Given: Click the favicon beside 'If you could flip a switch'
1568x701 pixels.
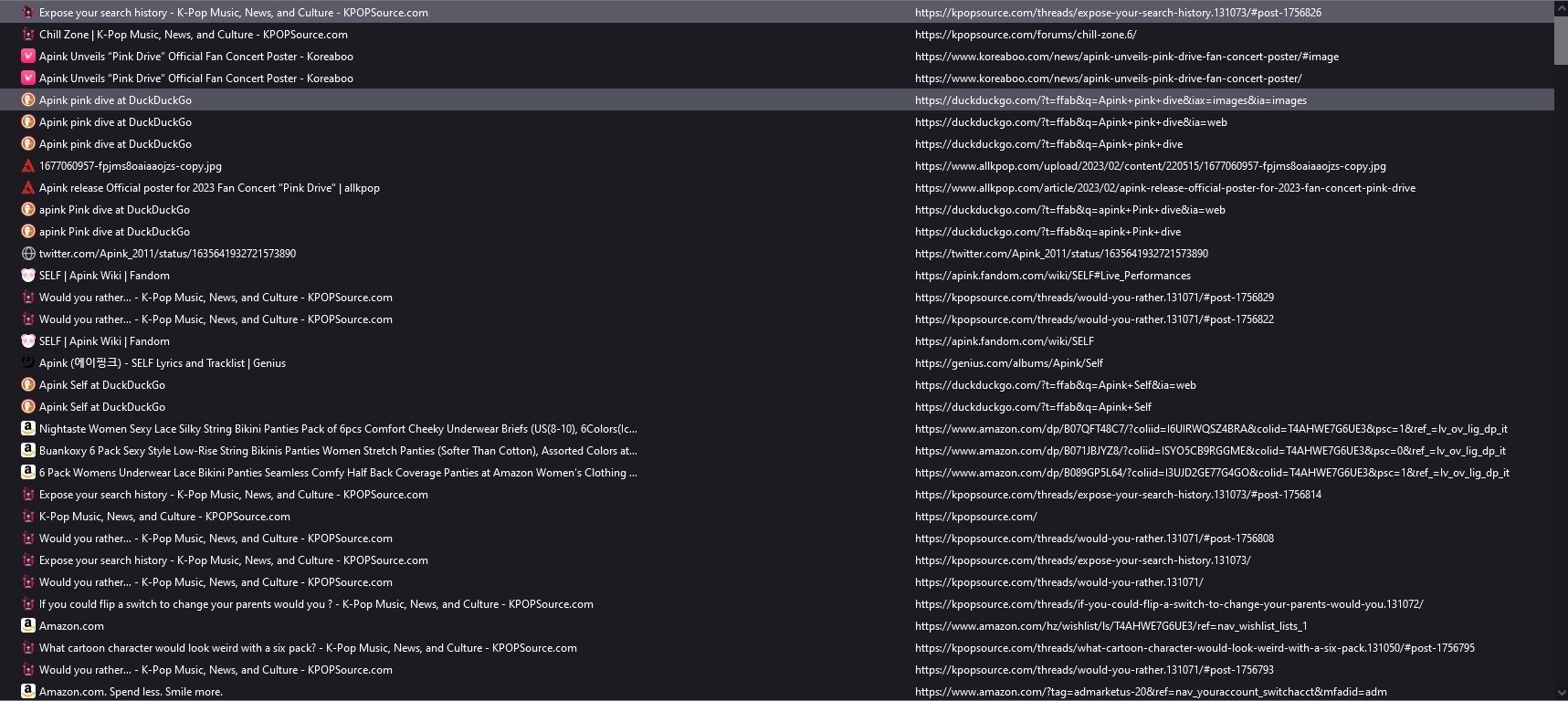Looking at the screenshot, I should pos(28,604).
